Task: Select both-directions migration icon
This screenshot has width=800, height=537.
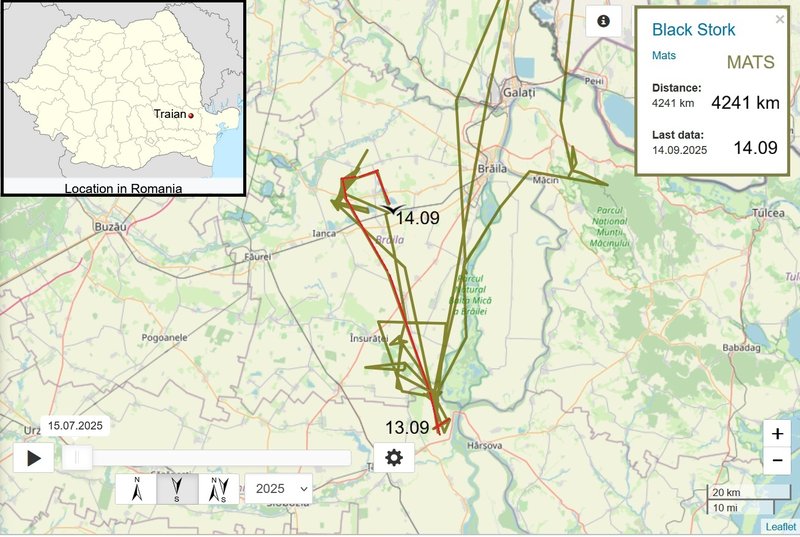Action: click(x=218, y=489)
